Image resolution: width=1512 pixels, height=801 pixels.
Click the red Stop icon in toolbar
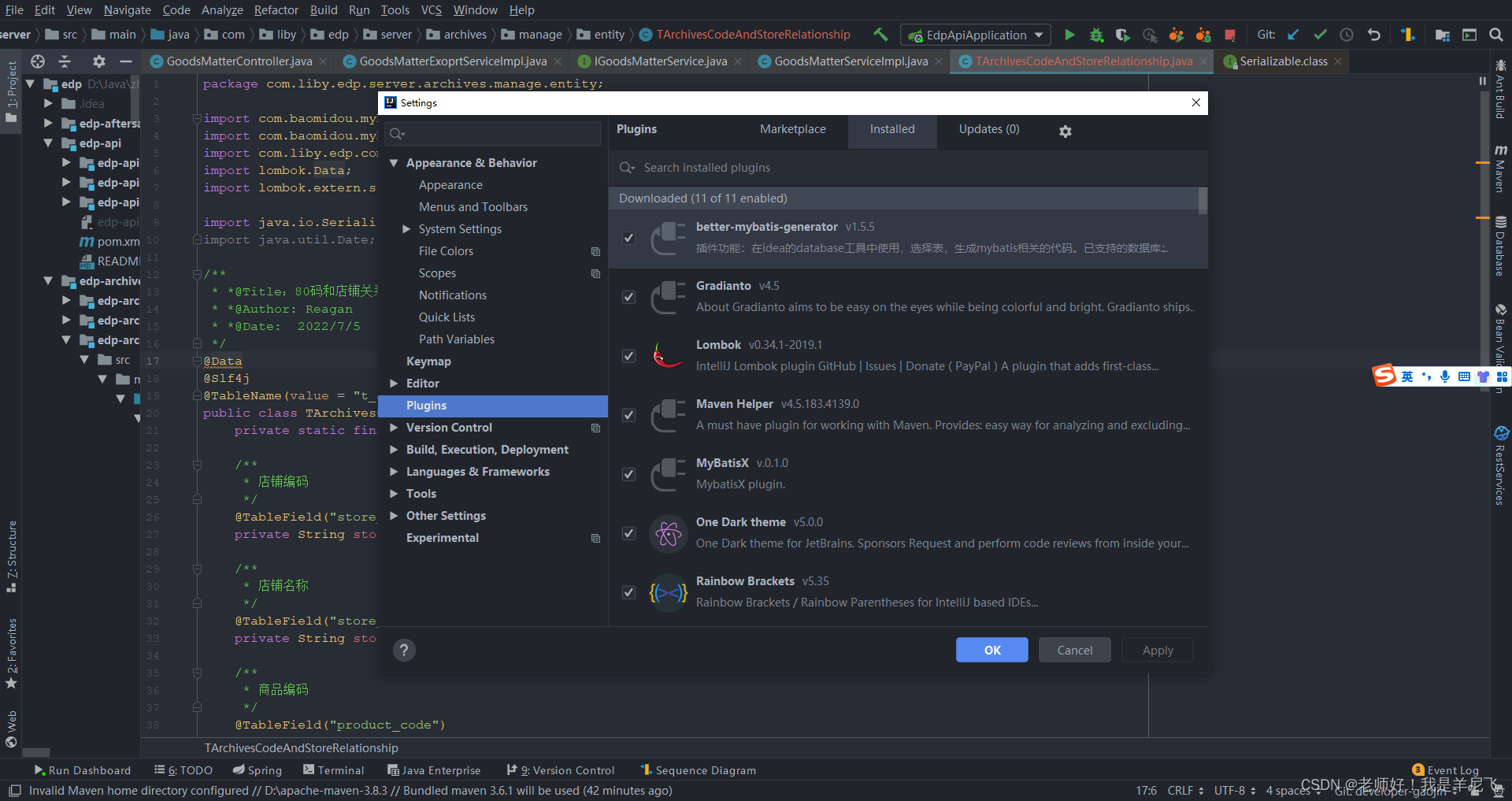[x=1230, y=35]
